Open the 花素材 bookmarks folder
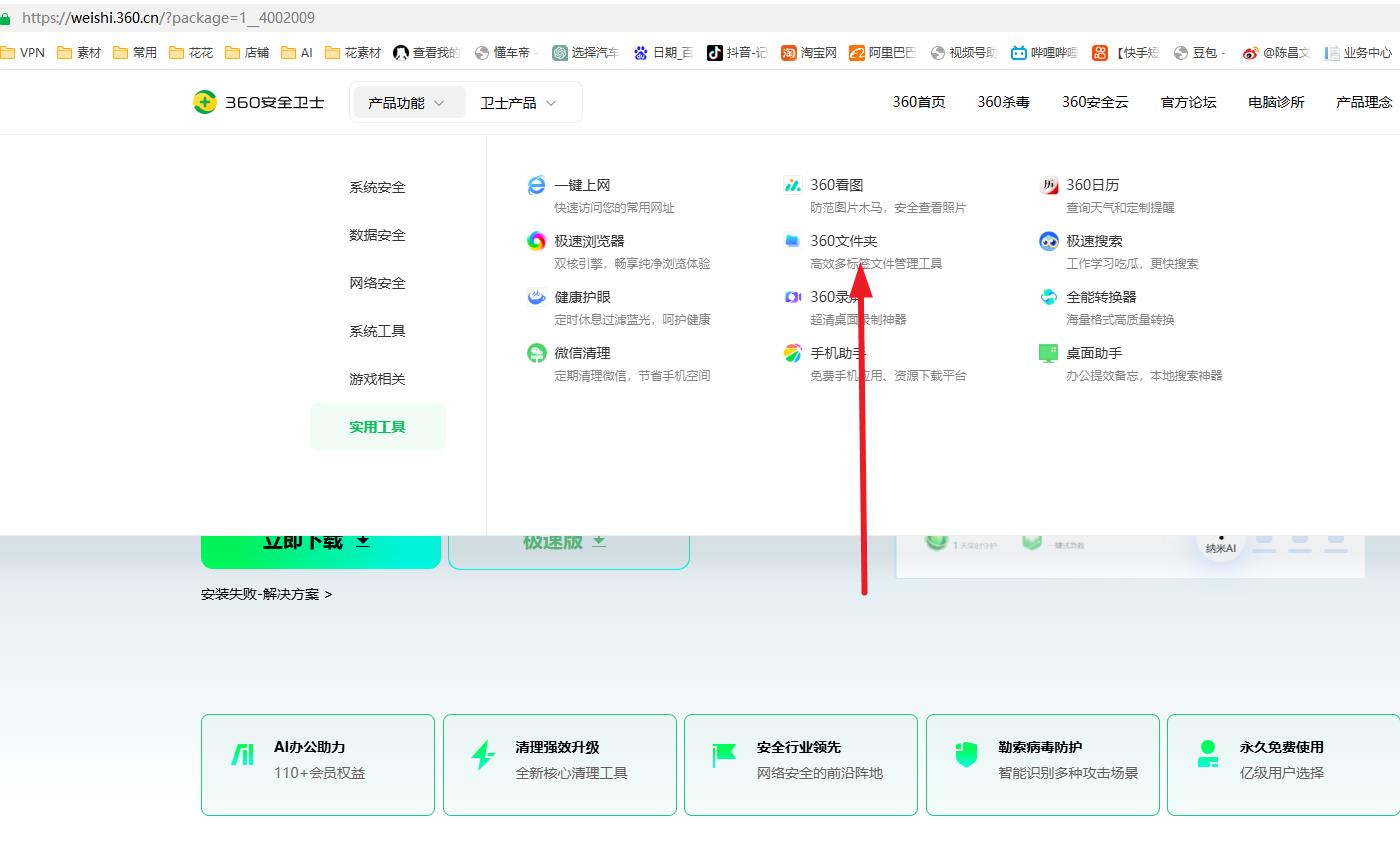Screen dimensions: 1400x864 [x=353, y=53]
